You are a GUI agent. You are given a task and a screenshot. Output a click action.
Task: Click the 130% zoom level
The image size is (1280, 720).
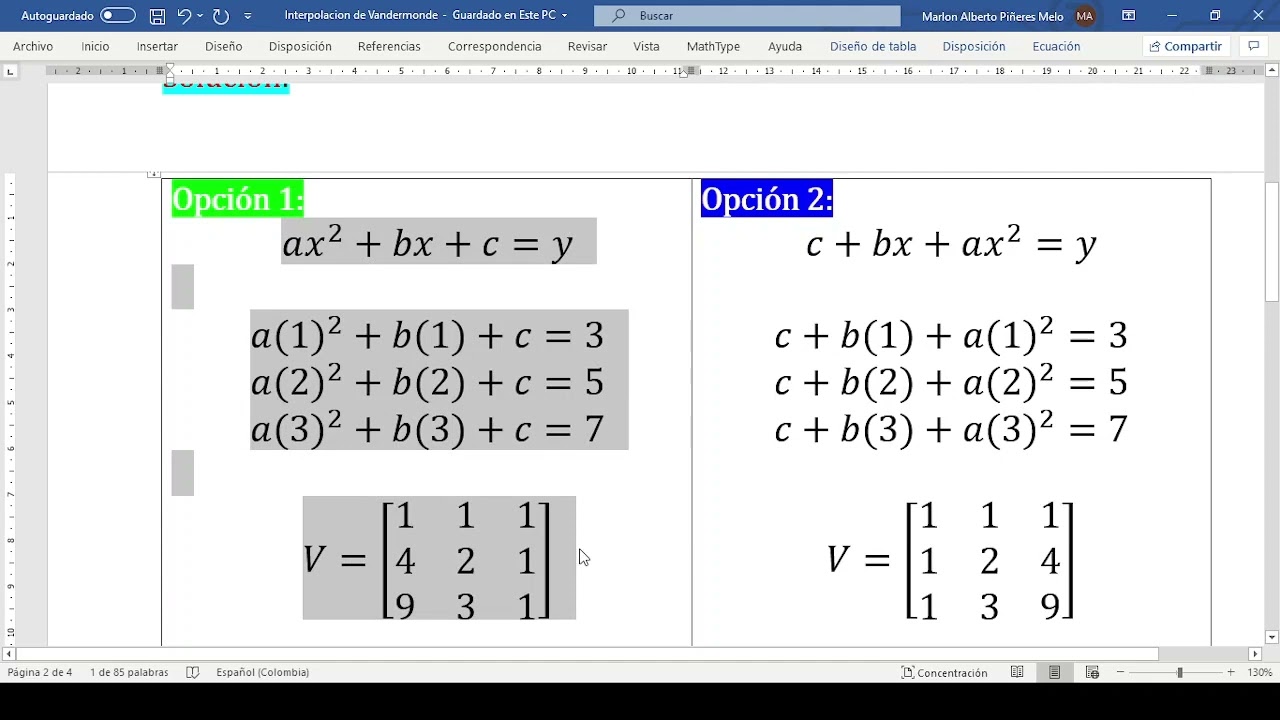pos(1259,672)
